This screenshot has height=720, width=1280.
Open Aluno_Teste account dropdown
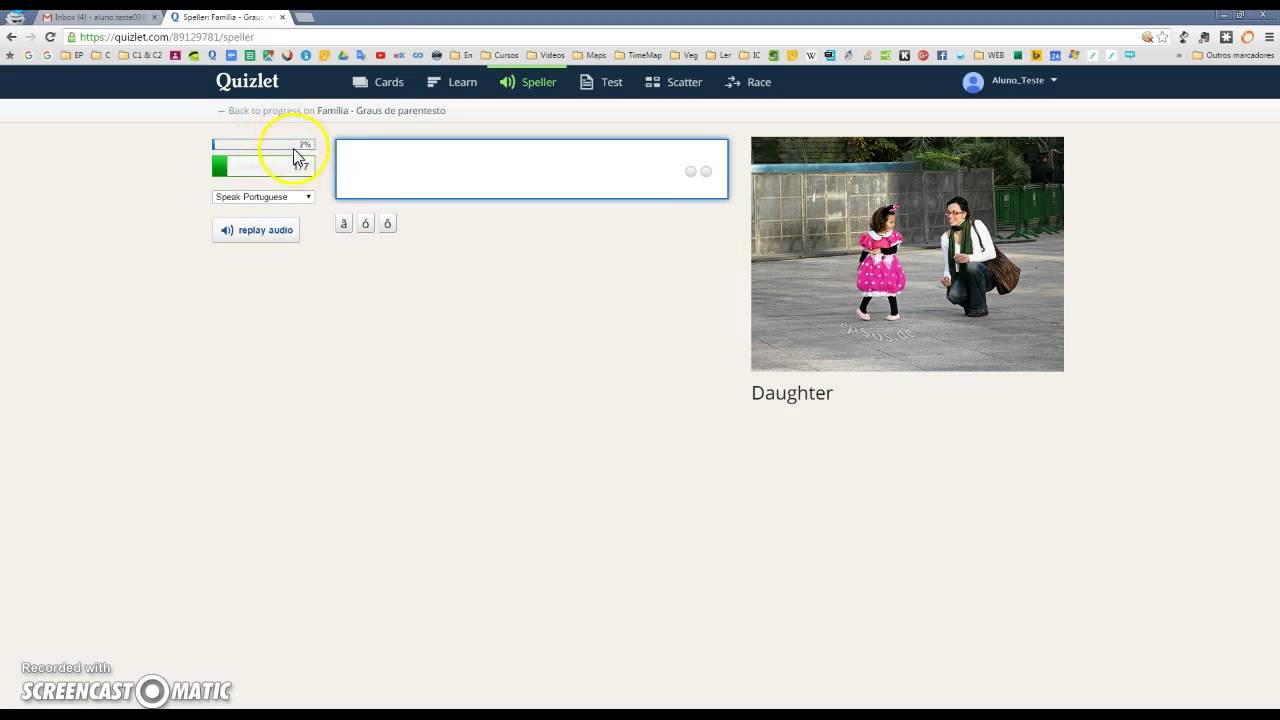[x=1024, y=80]
